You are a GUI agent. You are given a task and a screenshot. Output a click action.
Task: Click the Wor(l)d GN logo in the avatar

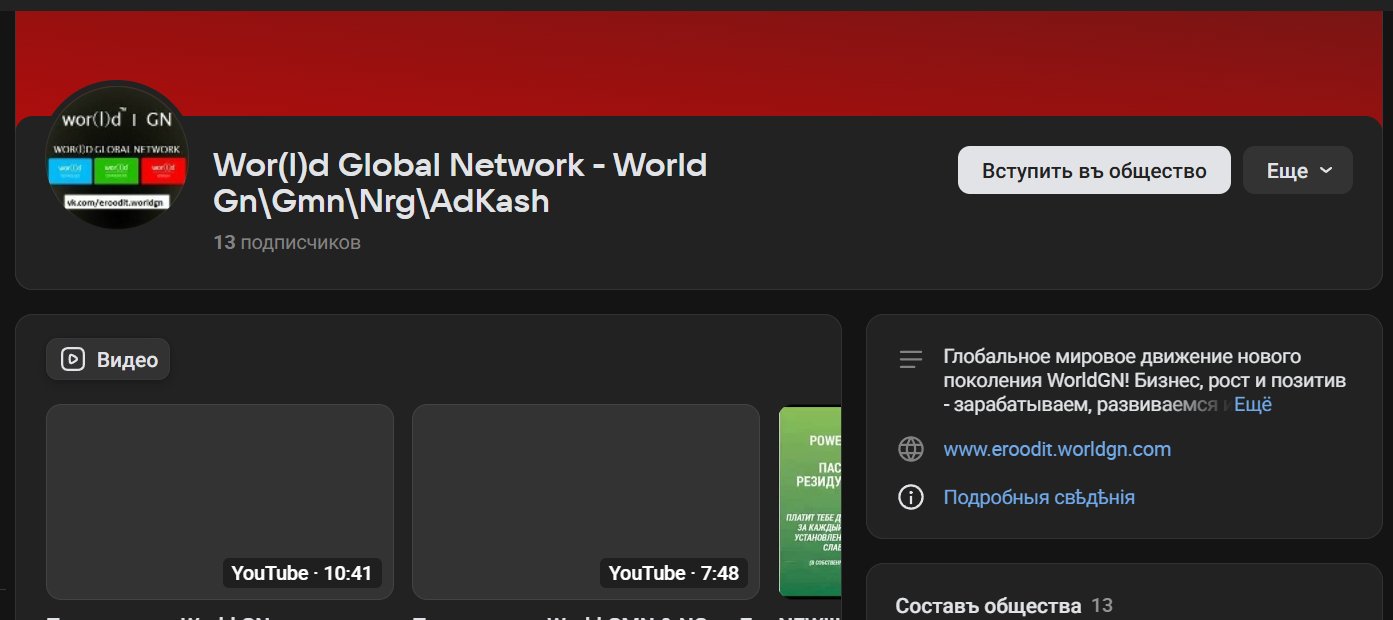pos(115,118)
